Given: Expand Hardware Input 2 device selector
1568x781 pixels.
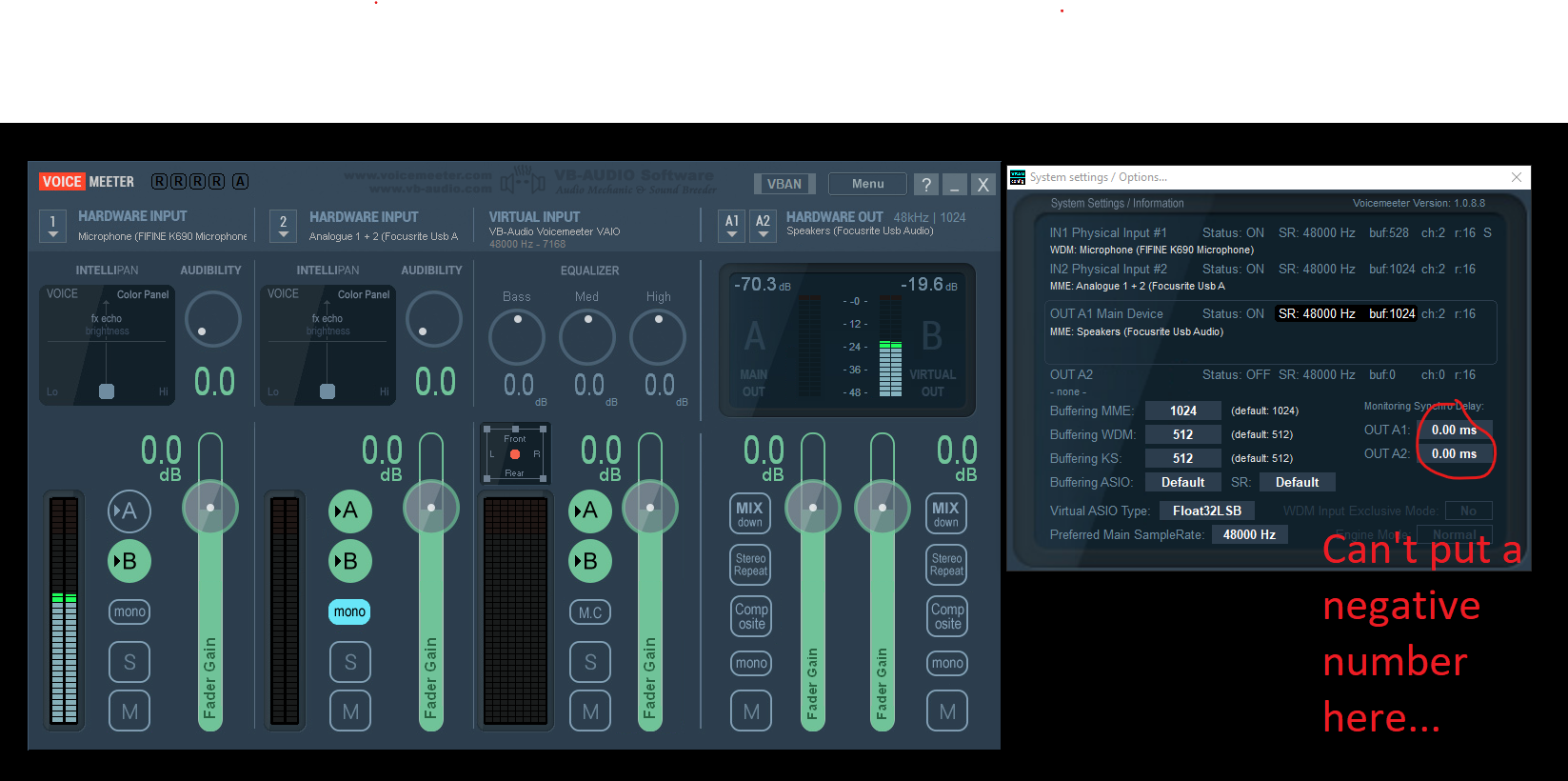Looking at the screenshot, I should coord(283,226).
